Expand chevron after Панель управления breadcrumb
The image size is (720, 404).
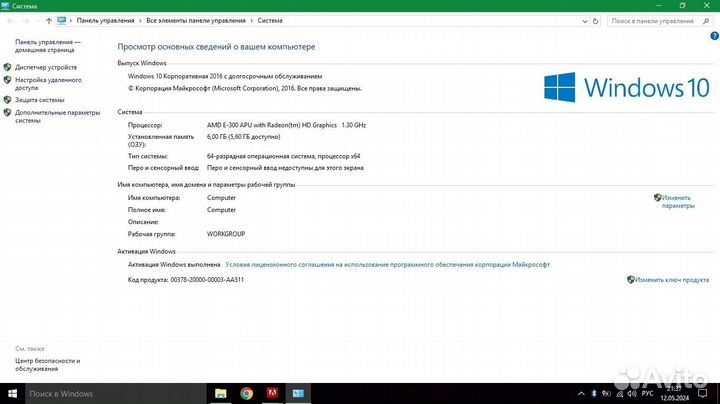point(141,21)
